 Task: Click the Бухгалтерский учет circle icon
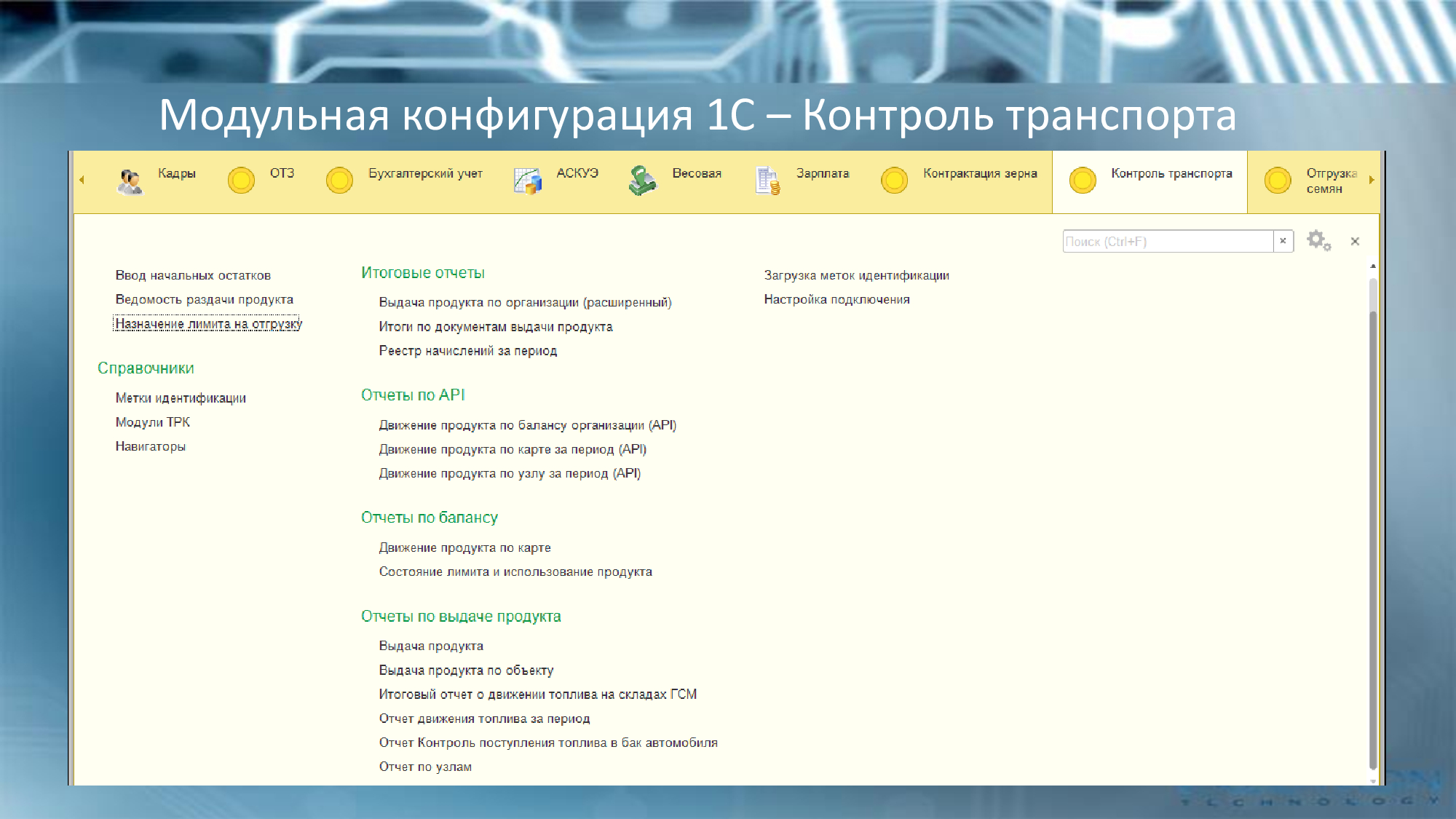point(339,180)
